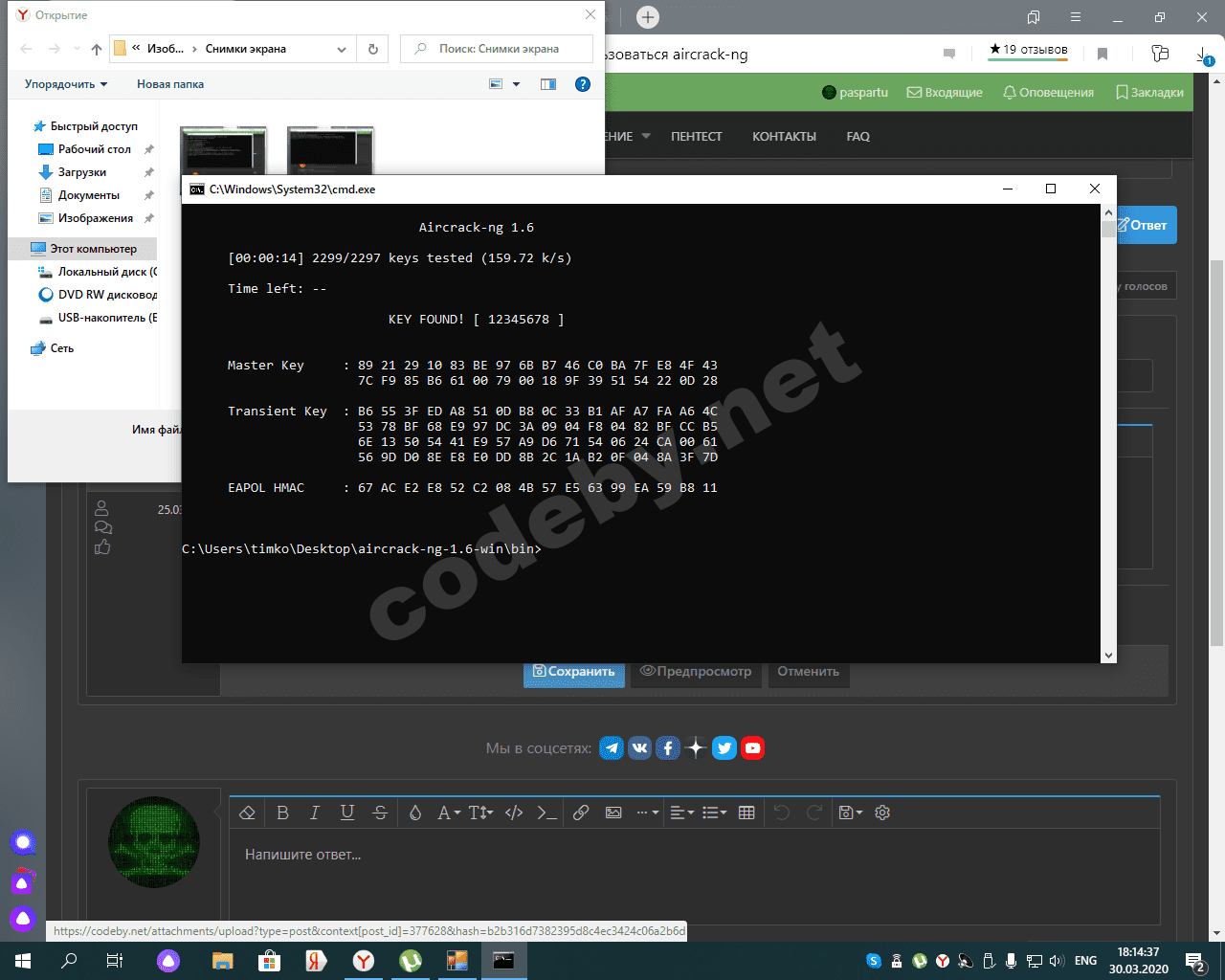The image size is (1225, 980).
Task: Open the ПЕНТЕСТ navigation menu item
Action: click(696, 137)
